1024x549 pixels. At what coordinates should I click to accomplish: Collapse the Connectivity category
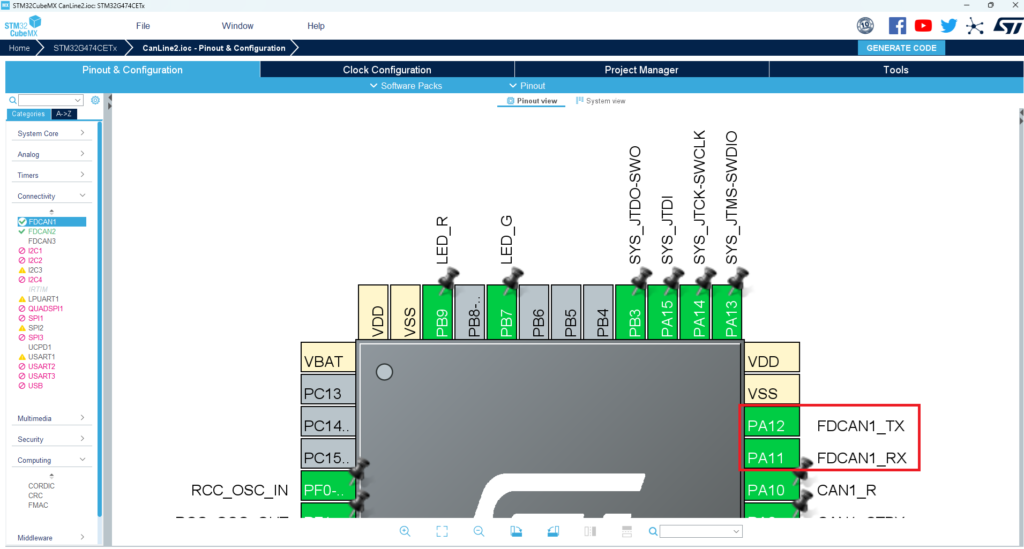[x=51, y=196]
